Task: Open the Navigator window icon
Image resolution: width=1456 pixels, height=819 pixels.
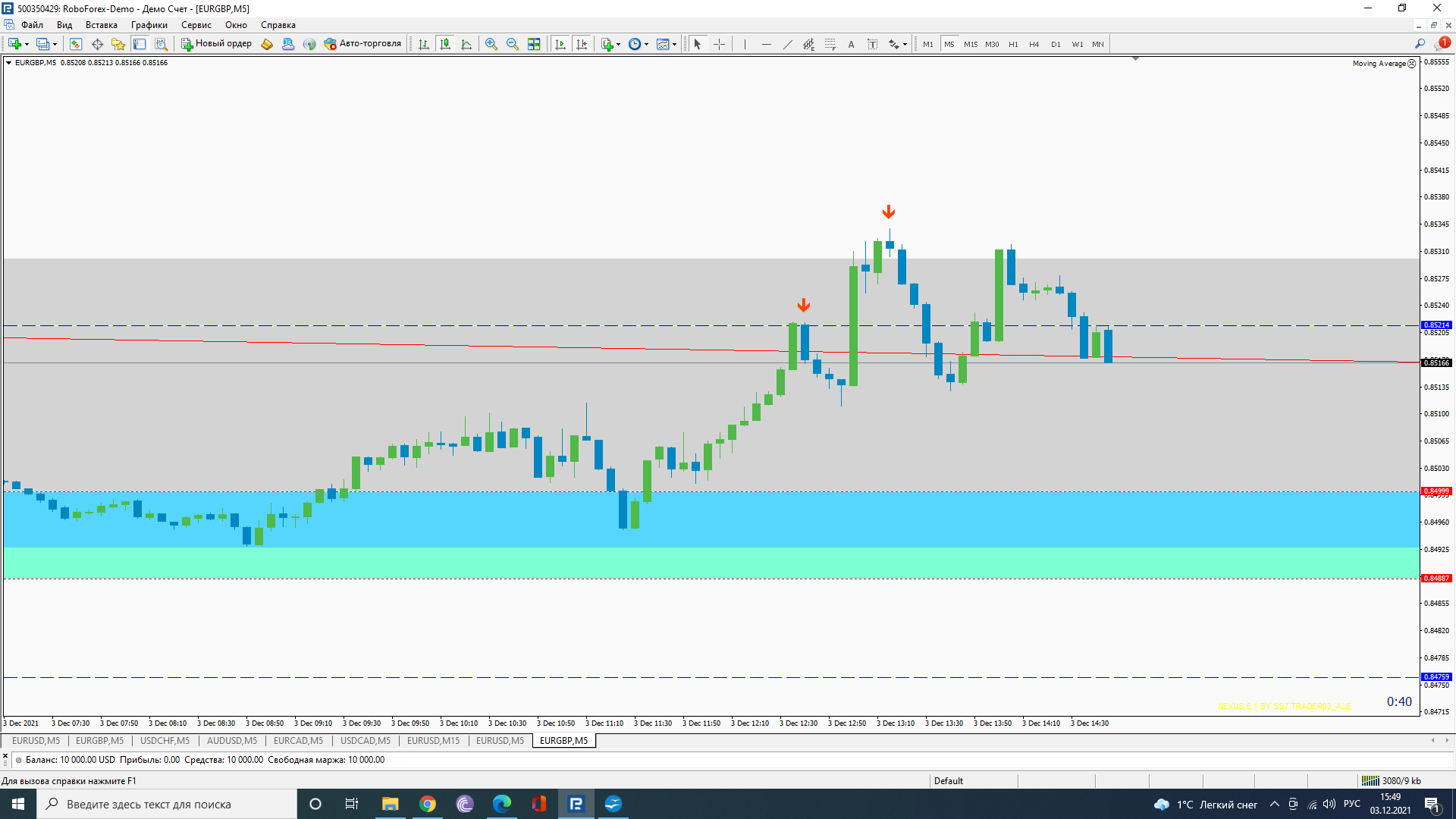Action: (x=118, y=44)
